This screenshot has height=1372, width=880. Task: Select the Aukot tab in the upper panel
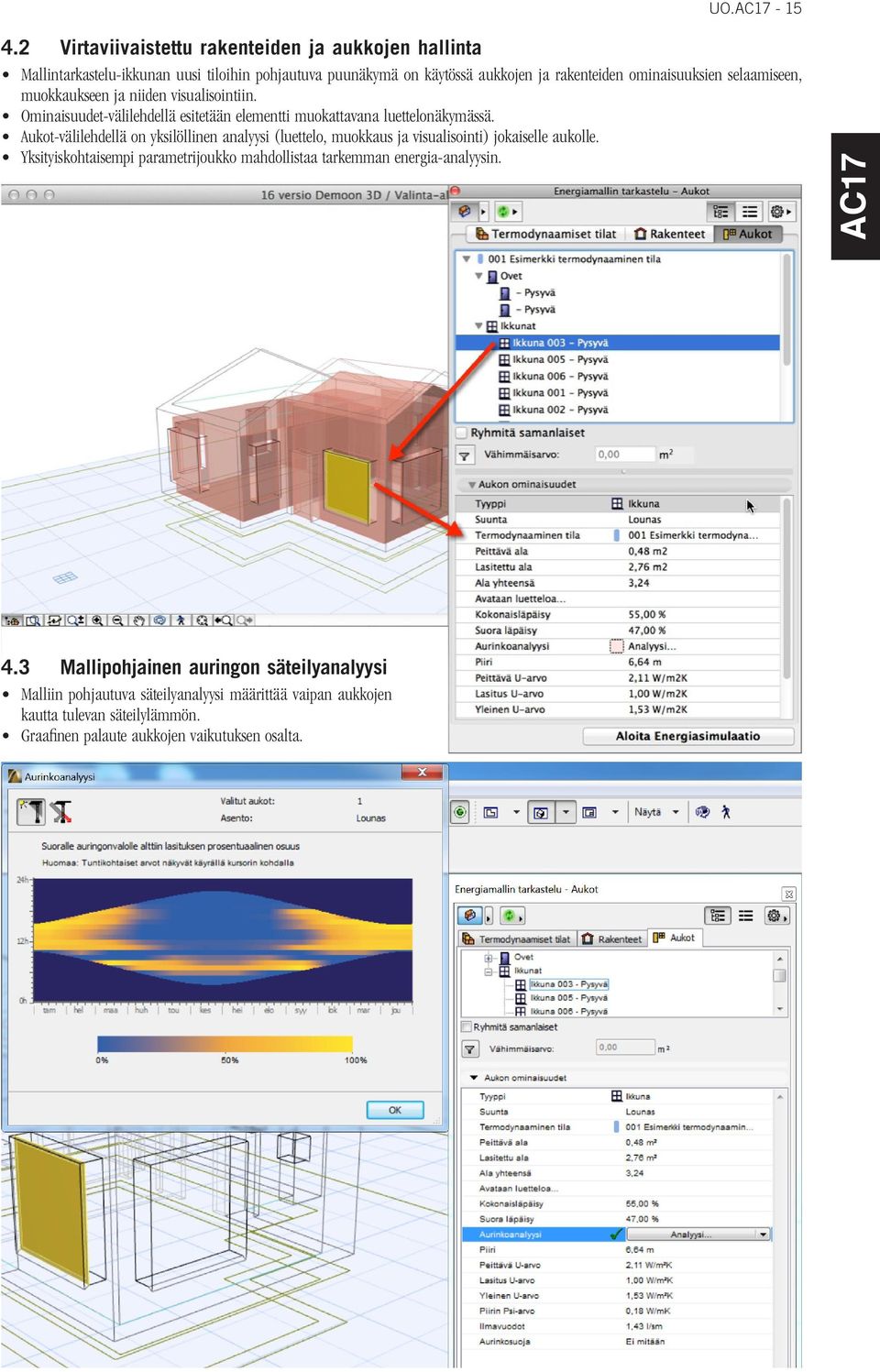click(748, 234)
